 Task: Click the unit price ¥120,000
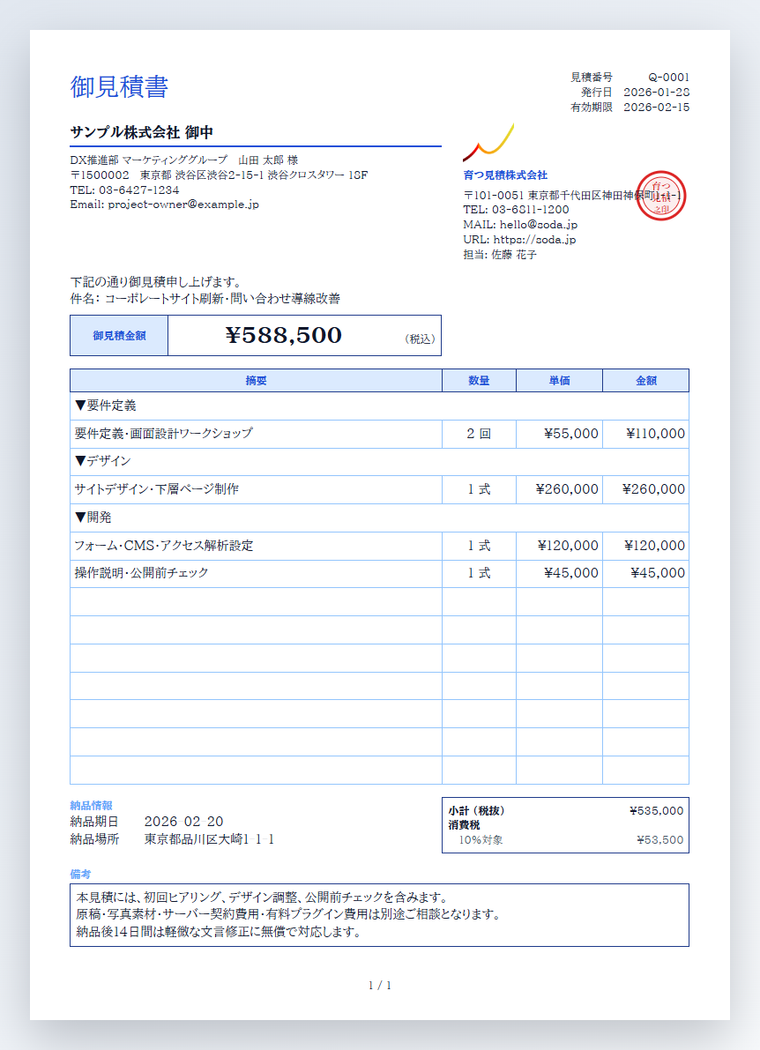[568, 546]
